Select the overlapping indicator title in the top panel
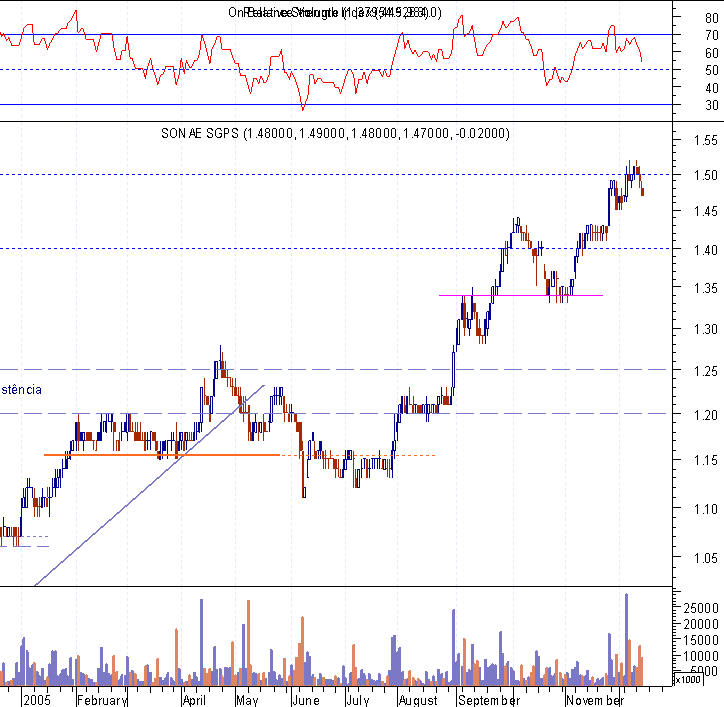 (x=335, y=12)
